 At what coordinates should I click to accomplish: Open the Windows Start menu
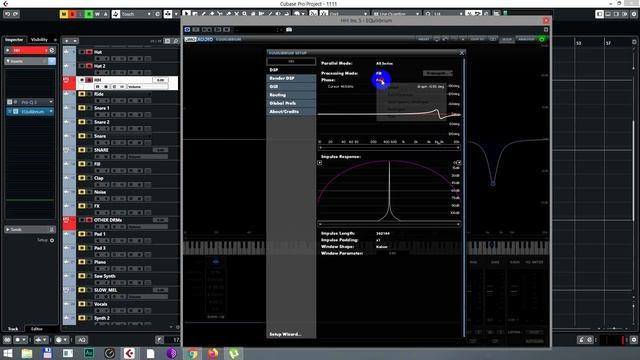pos(7,353)
